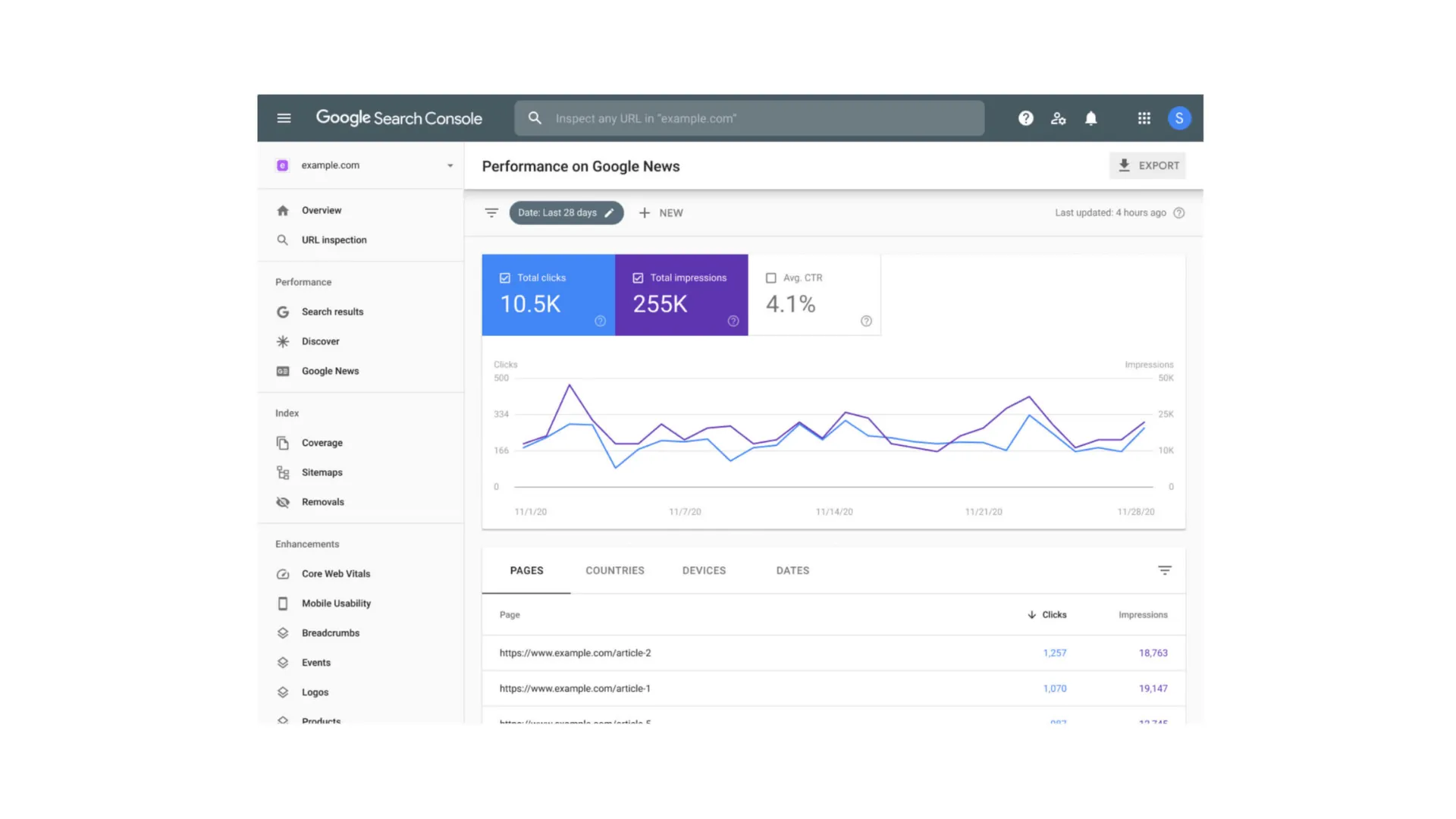The height and width of the screenshot is (819, 1456).
Task: Open Google News performance report
Action: pos(330,372)
